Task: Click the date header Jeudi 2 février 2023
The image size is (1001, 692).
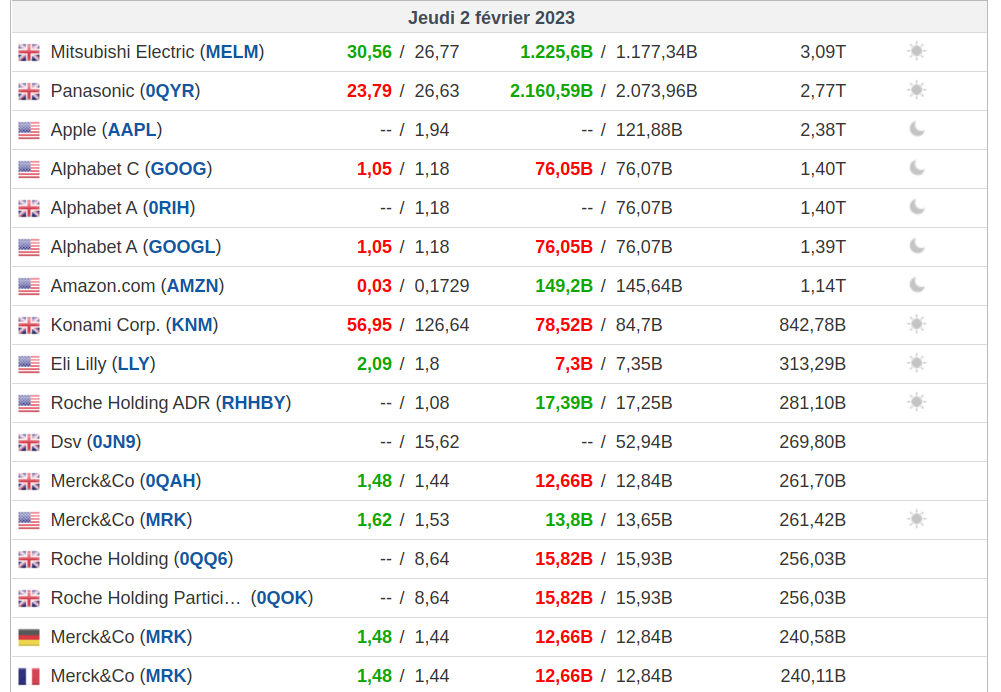Action: pyautogui.click(x=492, y=17)
